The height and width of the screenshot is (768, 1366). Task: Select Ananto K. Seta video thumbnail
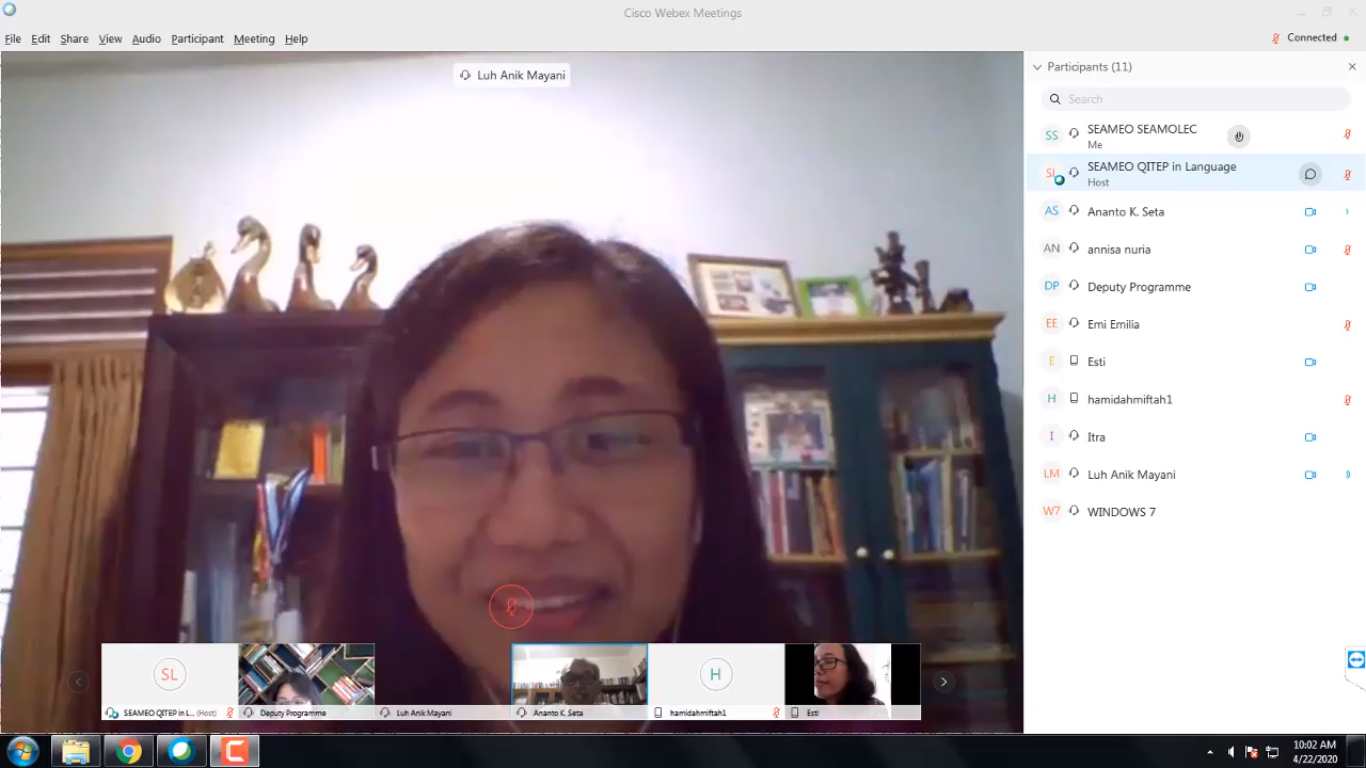point(580,682)
